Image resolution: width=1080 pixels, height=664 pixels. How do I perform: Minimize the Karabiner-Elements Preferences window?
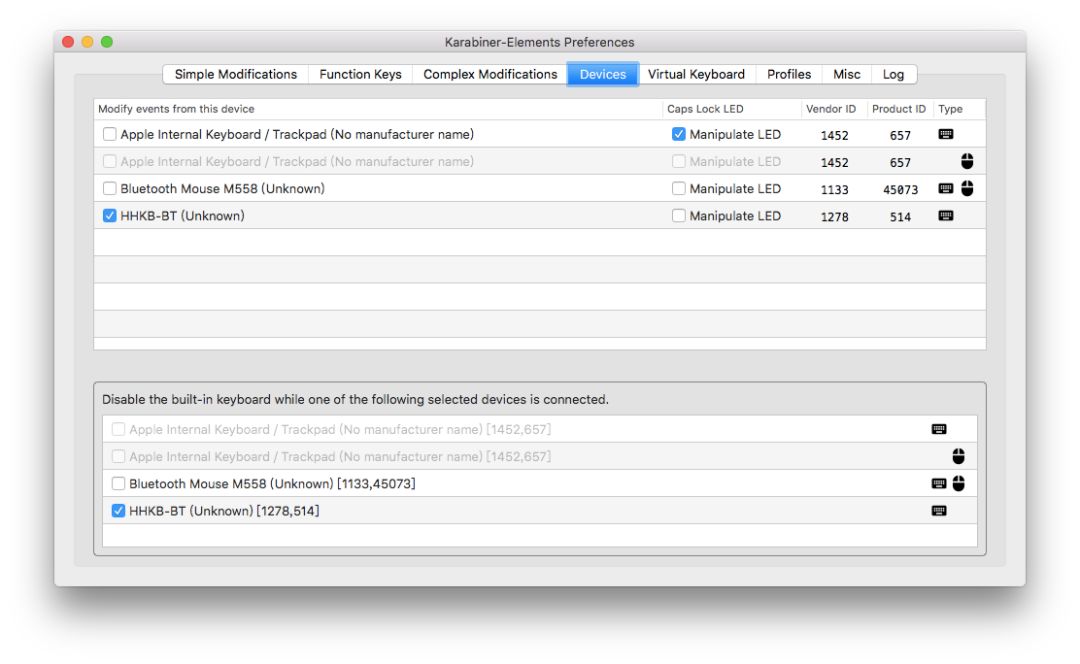click(x=87, y=42)
